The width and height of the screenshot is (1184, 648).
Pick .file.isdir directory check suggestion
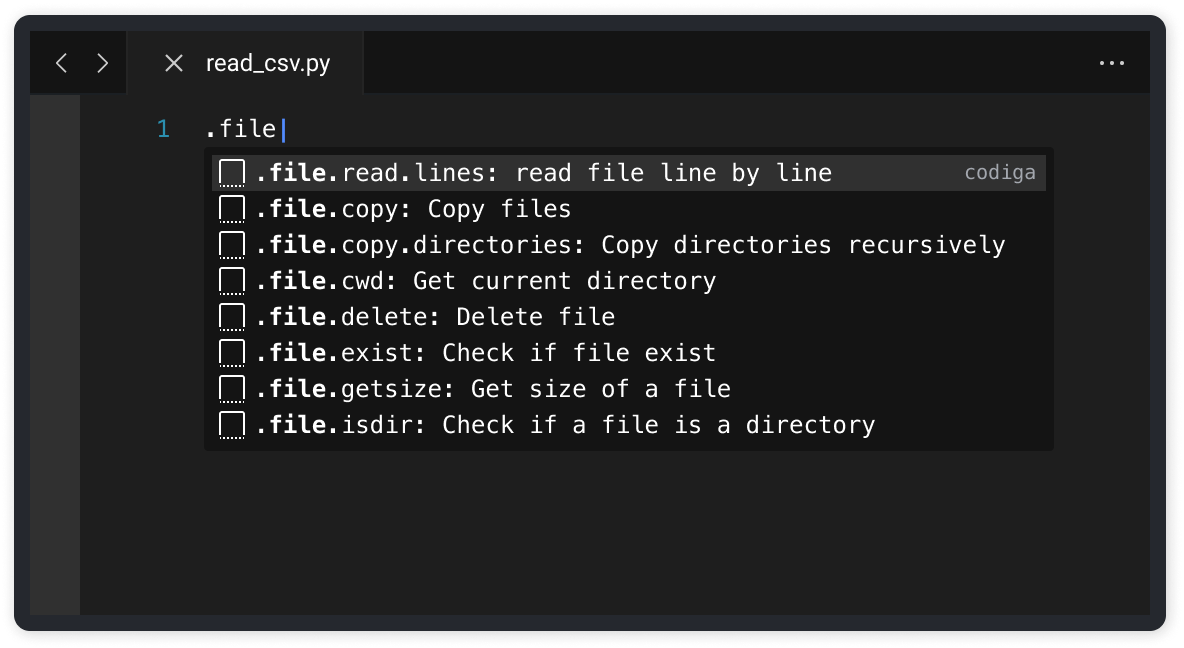629,425
